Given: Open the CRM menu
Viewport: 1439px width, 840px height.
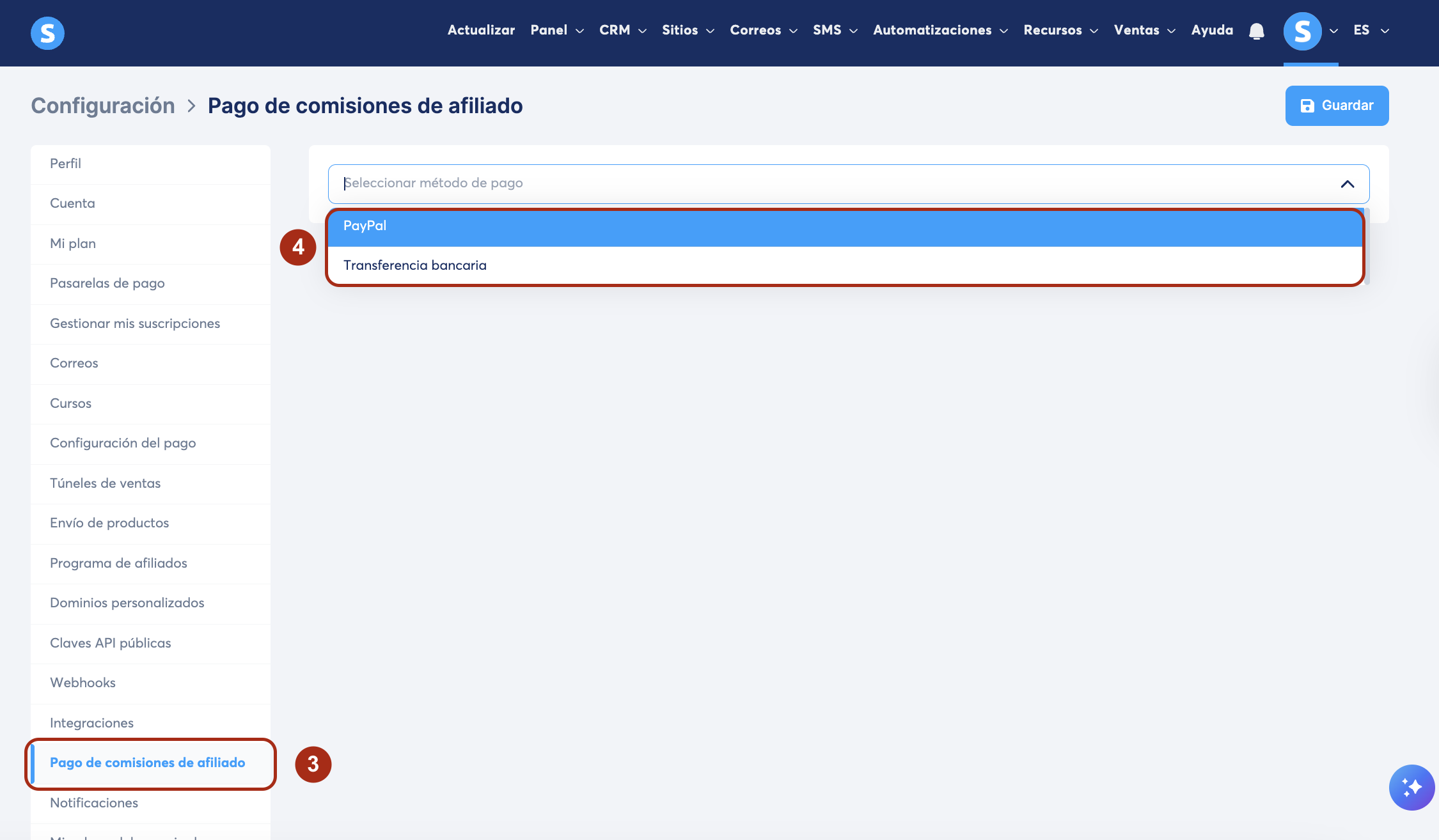Looking at the screenshot, I should (x=622, y=30).
